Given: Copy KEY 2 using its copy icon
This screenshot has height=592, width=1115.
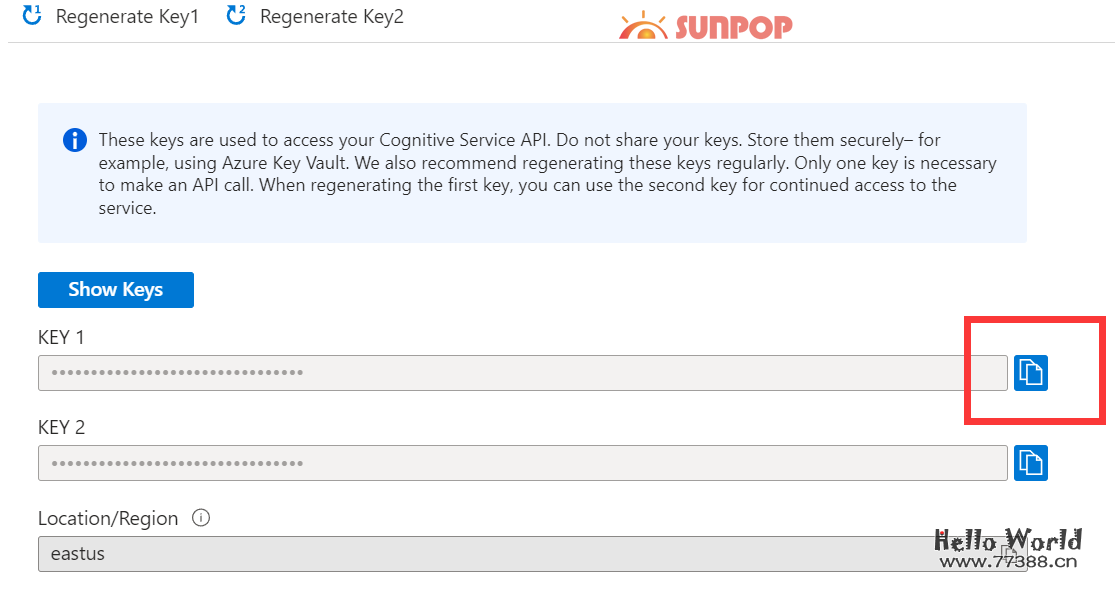Looking at the screenshot, I should [x=1030, y=463].
